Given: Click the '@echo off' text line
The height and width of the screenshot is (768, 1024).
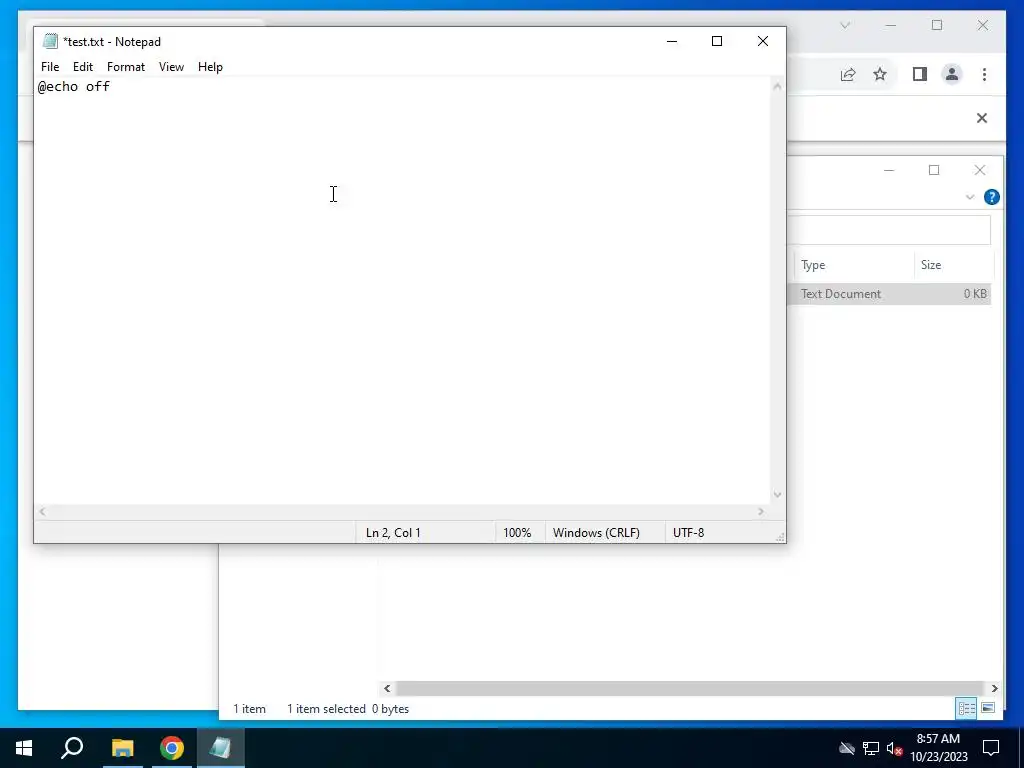Looking at the screenshot, I should [x=74, y=86].
